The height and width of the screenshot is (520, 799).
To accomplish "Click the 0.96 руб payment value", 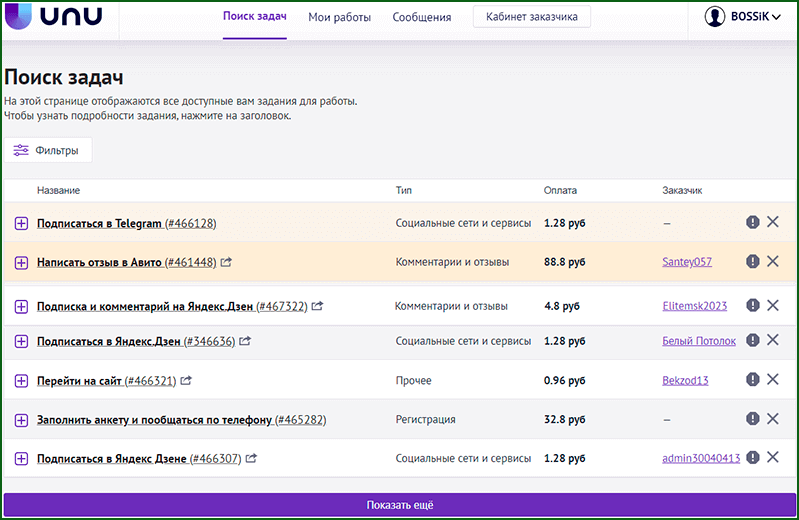I will (x=565, y=381).
